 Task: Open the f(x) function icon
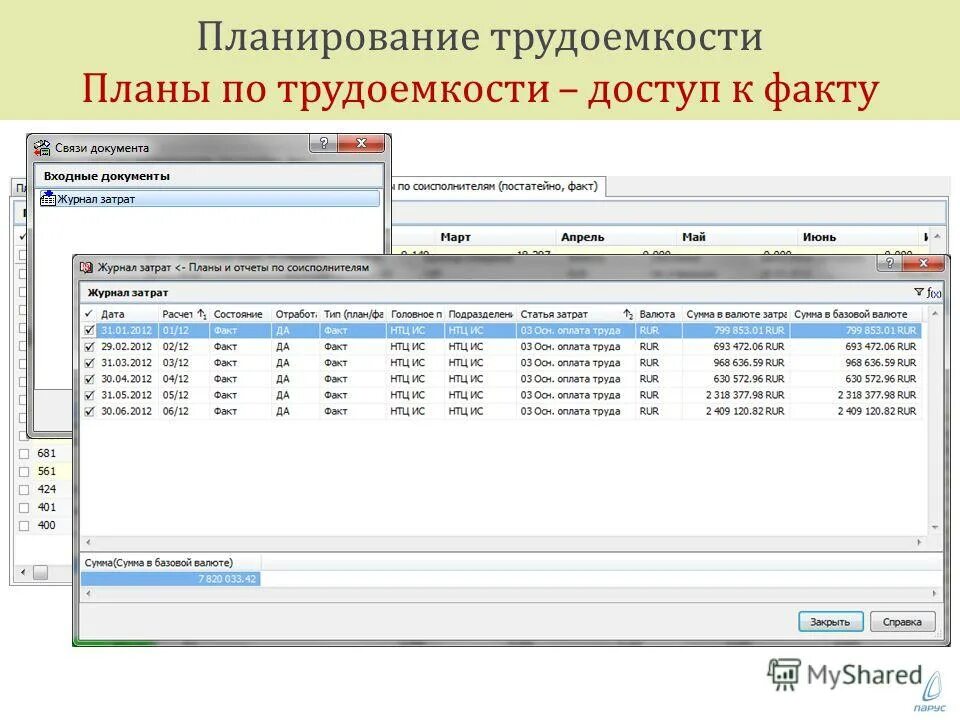(x=933, y=290)
